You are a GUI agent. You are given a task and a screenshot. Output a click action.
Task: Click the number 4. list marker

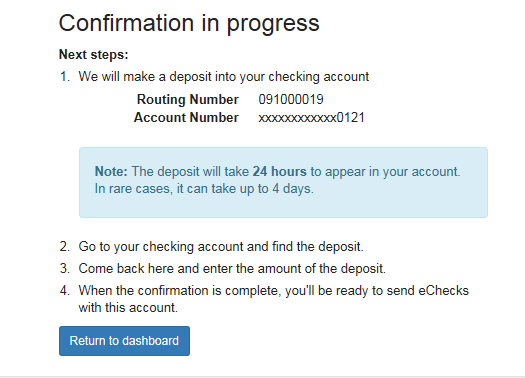tap(65, 291)
